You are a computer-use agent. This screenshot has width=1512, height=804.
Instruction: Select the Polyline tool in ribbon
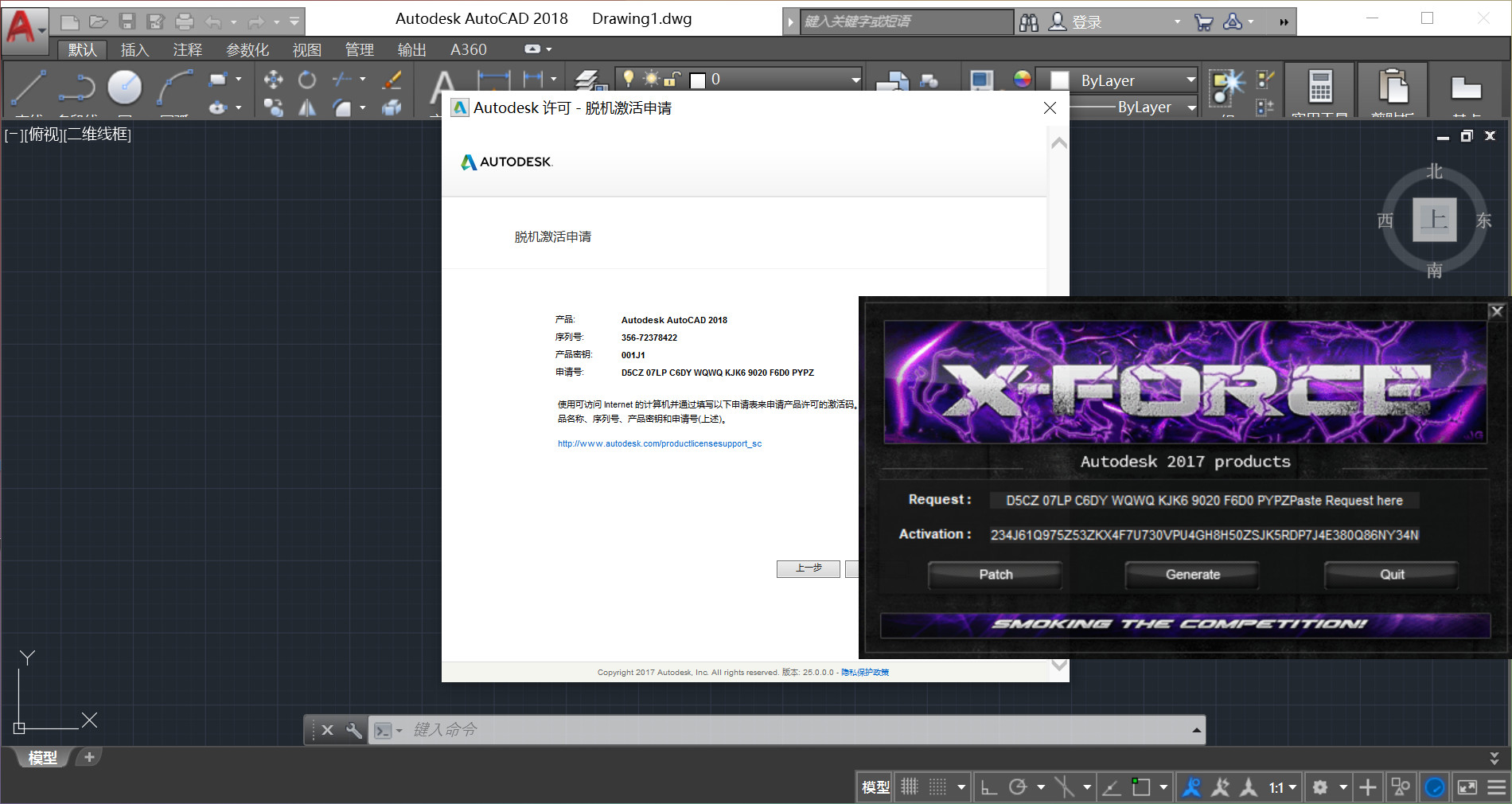click(x=76, y=88)
